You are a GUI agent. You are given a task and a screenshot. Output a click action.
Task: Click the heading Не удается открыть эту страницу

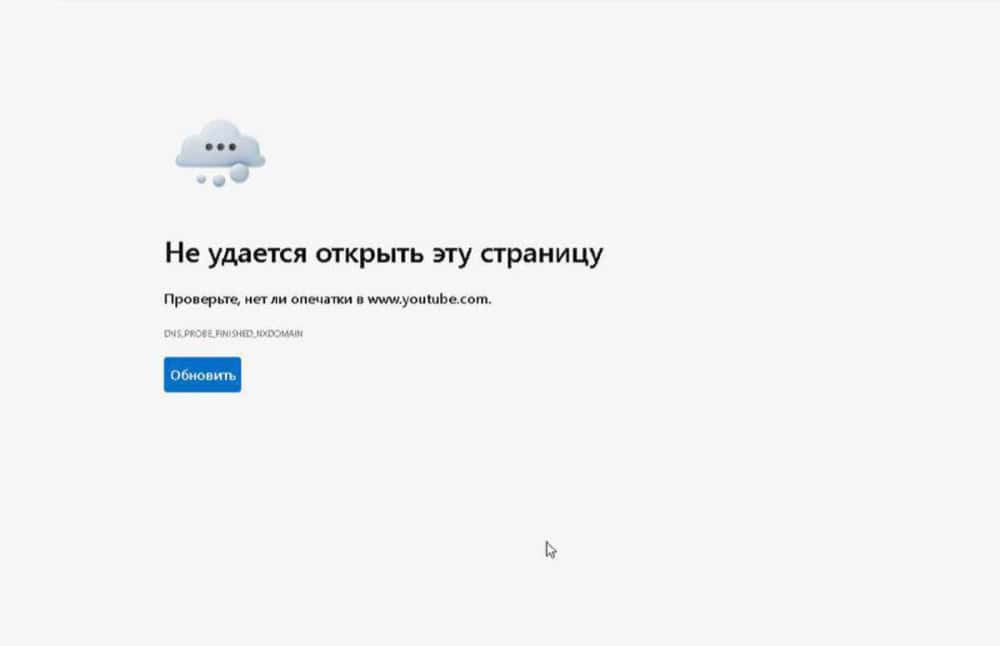(x=384, y=253)
